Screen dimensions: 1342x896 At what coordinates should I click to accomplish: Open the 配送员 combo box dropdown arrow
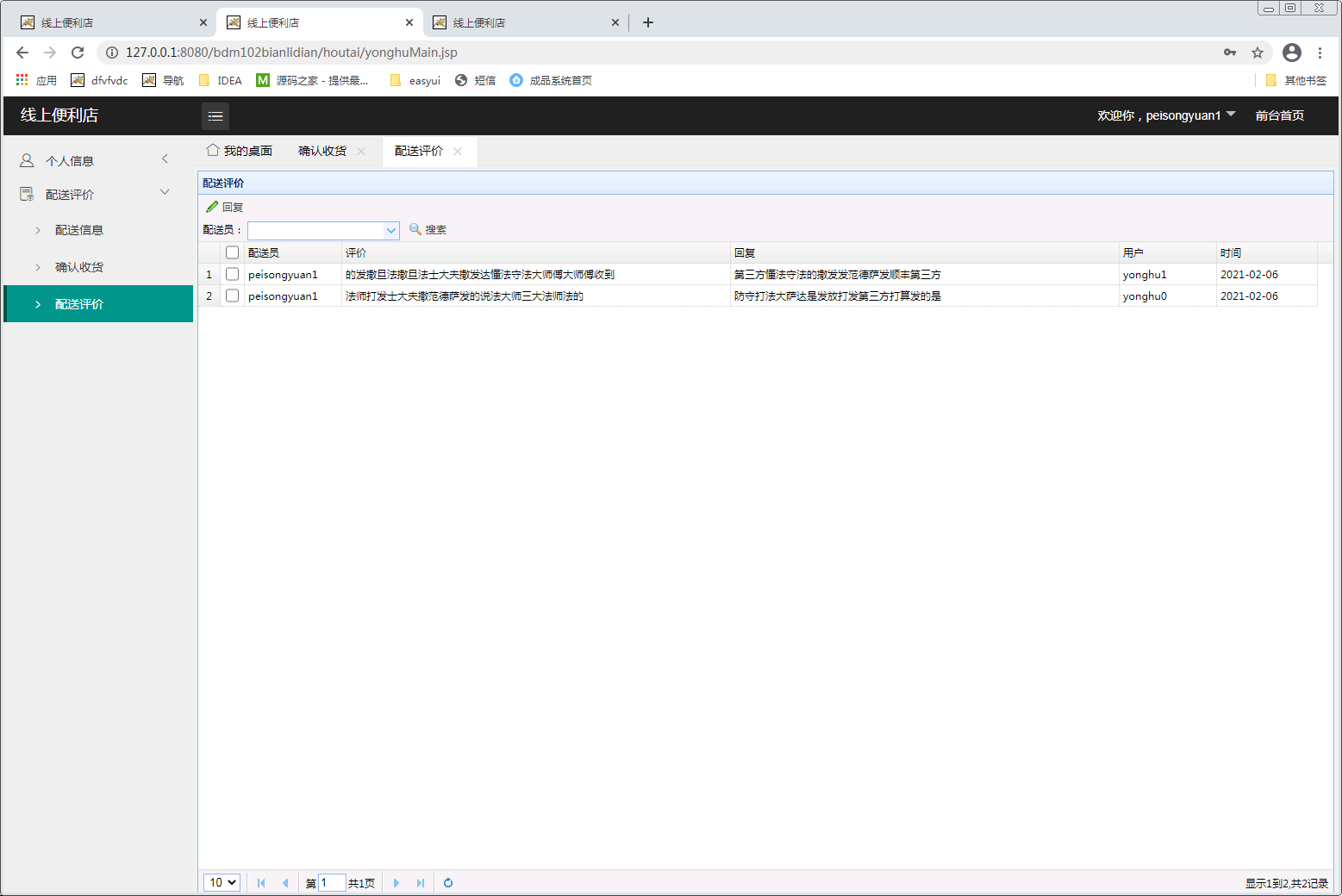391,230
